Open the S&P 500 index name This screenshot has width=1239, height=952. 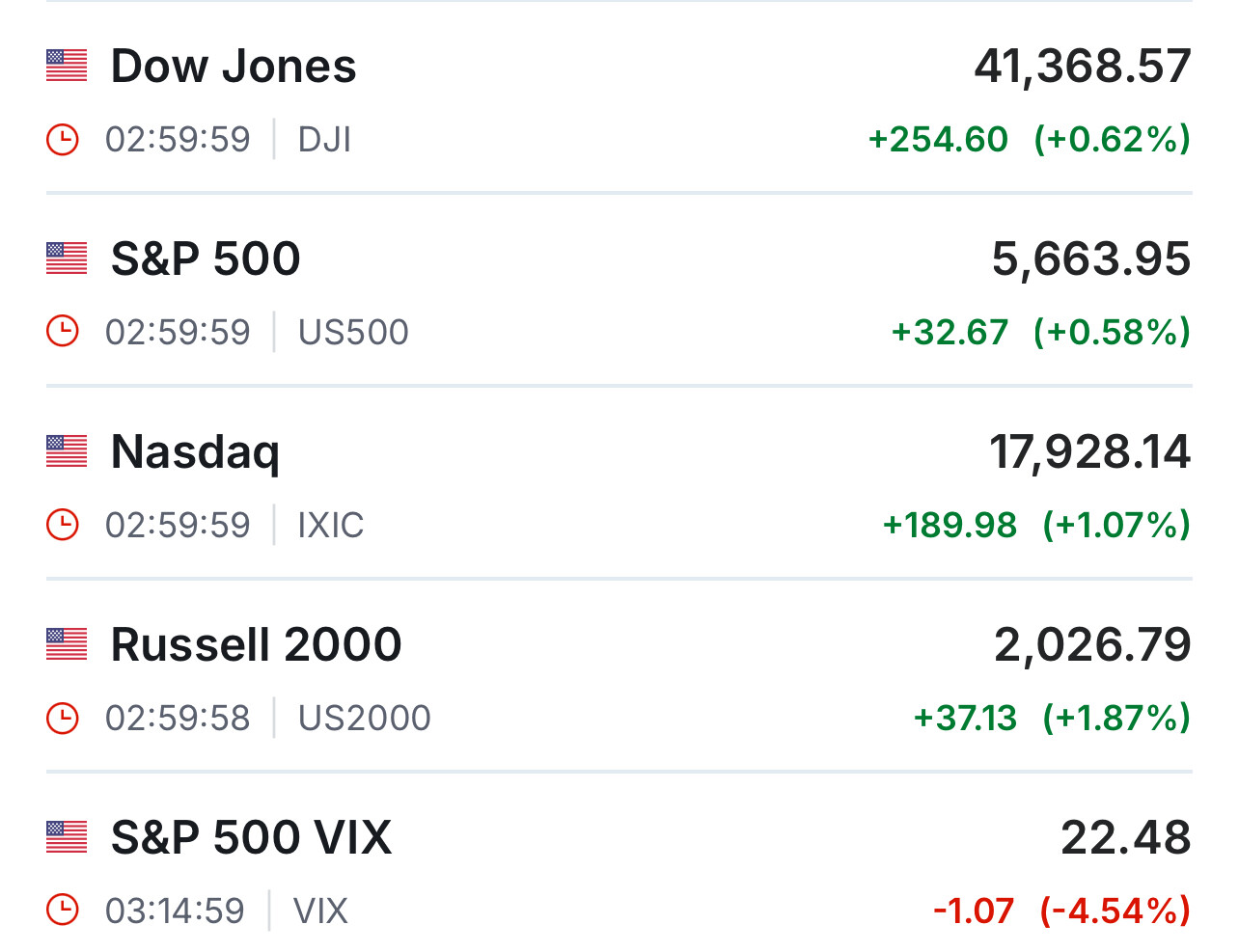206,259
